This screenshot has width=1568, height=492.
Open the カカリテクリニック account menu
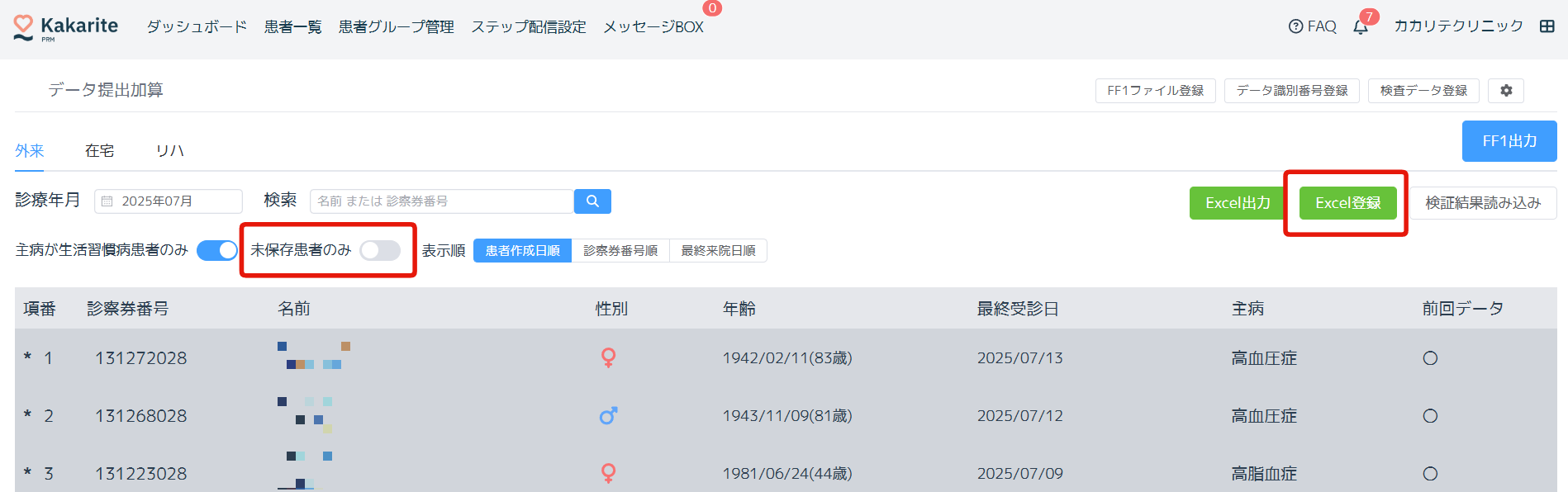point(1458,26)
